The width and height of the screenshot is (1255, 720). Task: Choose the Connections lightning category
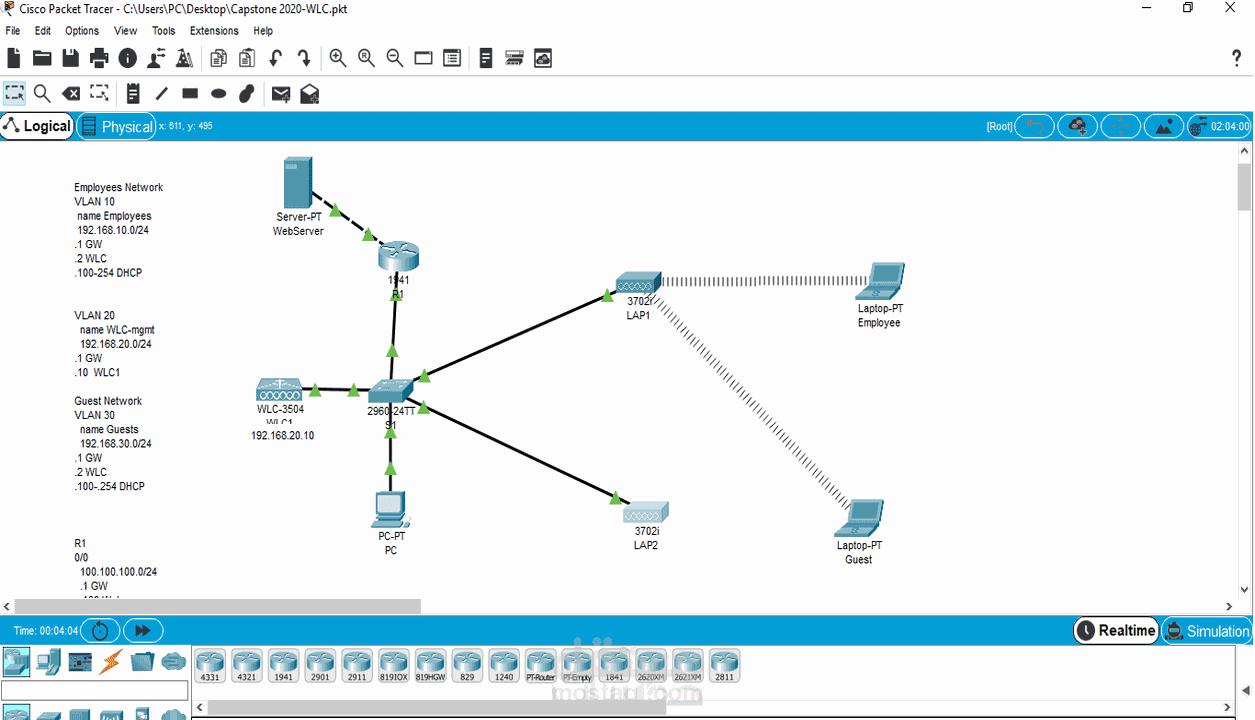(x=111, y=661)
